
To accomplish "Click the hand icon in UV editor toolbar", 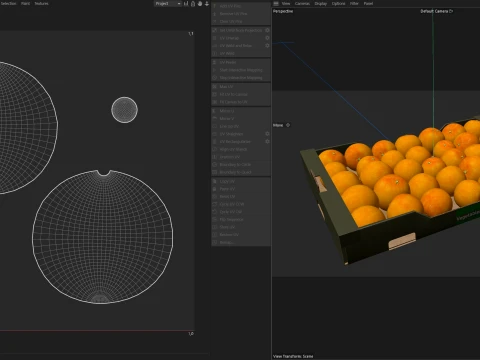I will click(200, 4).
